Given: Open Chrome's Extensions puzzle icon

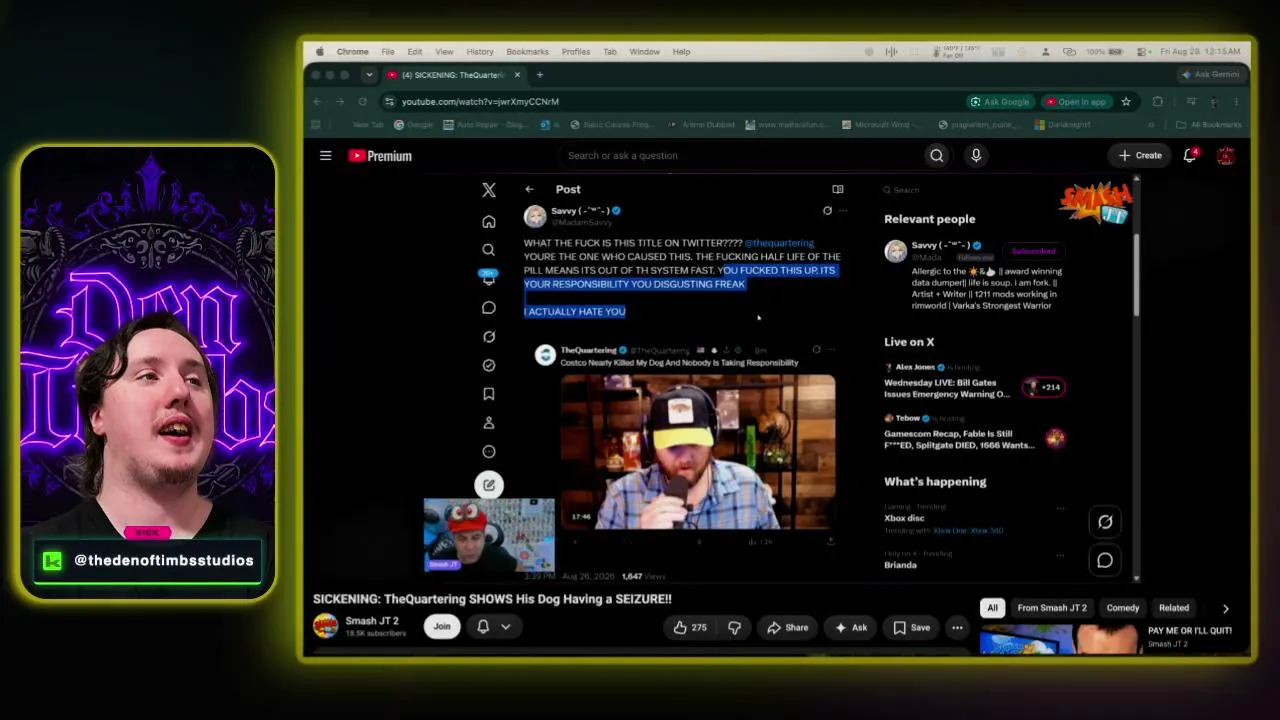Looking at the screenshot, I should coord(1158,101).
